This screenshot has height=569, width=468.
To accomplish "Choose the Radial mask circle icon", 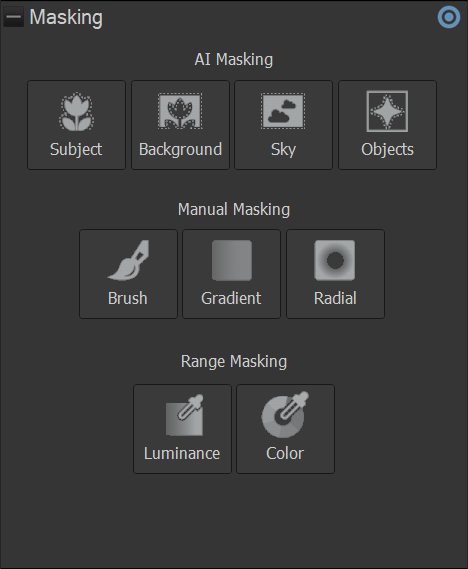I will 334,260.
